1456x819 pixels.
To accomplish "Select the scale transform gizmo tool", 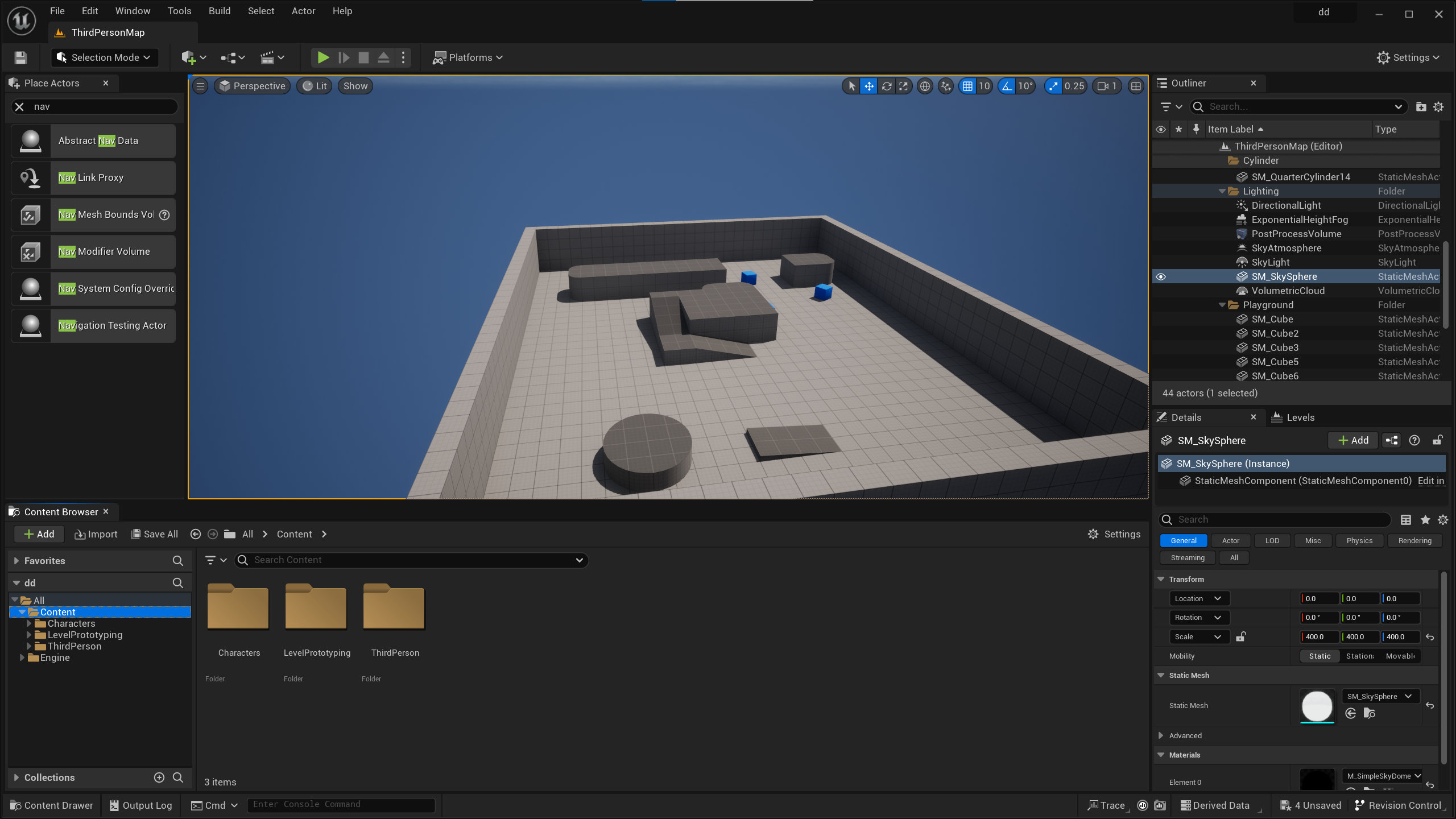I will [x=903, y=86].
